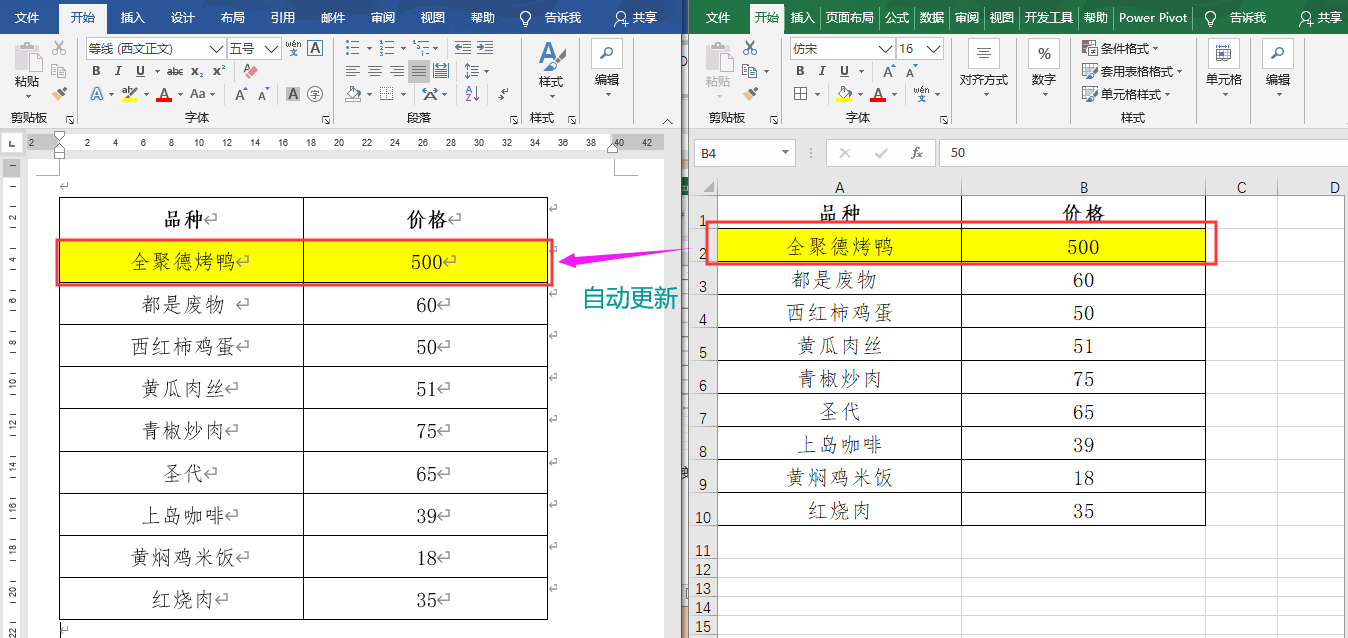This screenshot has height=638, width=1348.
Task: Click Shrink Font icon in Word ribbon
Action: [263, 94]
